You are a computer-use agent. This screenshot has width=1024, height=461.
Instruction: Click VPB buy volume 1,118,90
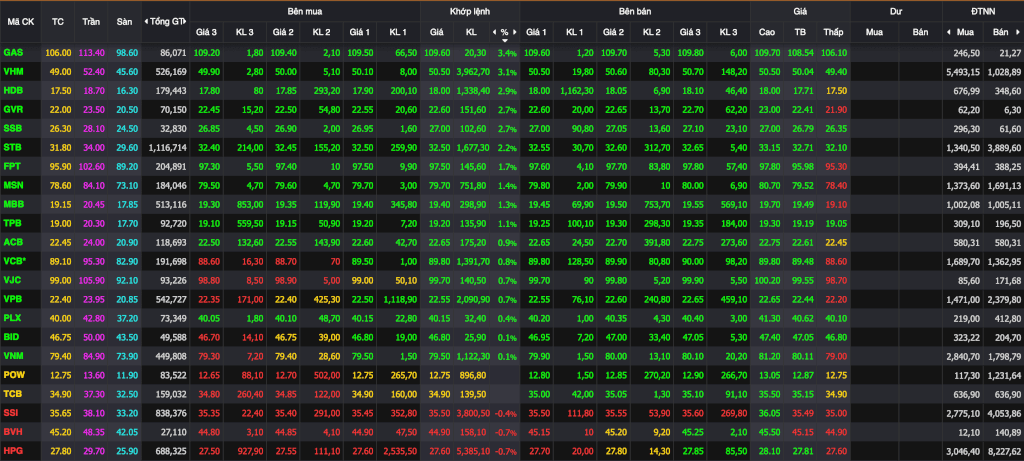tap(398, 298)
